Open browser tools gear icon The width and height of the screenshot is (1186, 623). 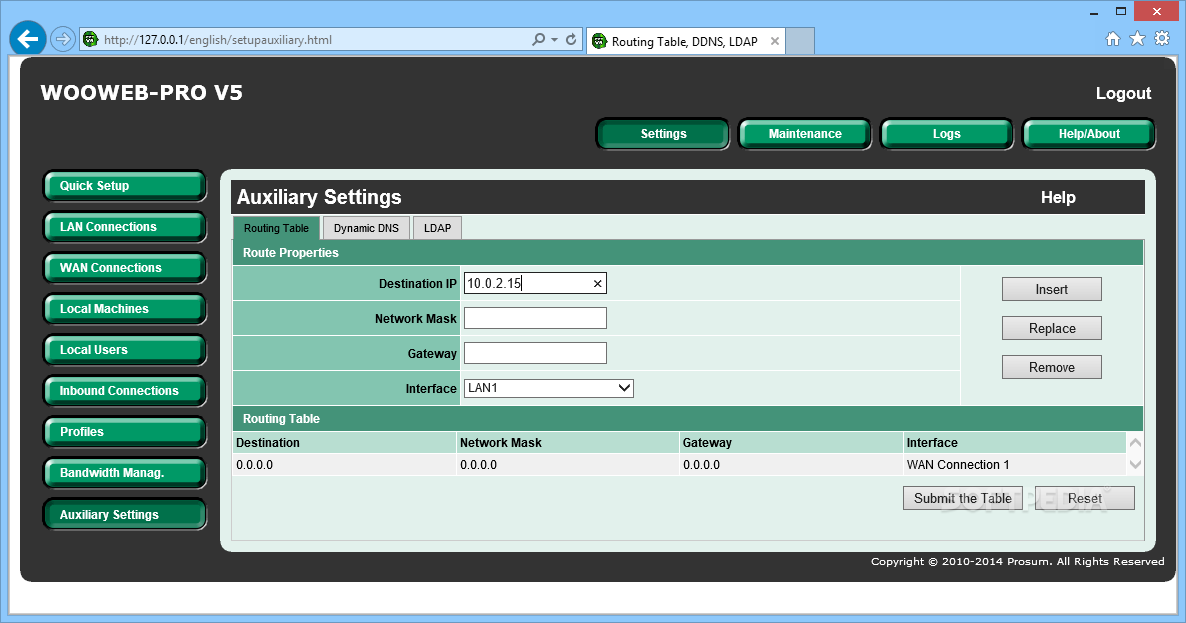(x=1162, y=39)
